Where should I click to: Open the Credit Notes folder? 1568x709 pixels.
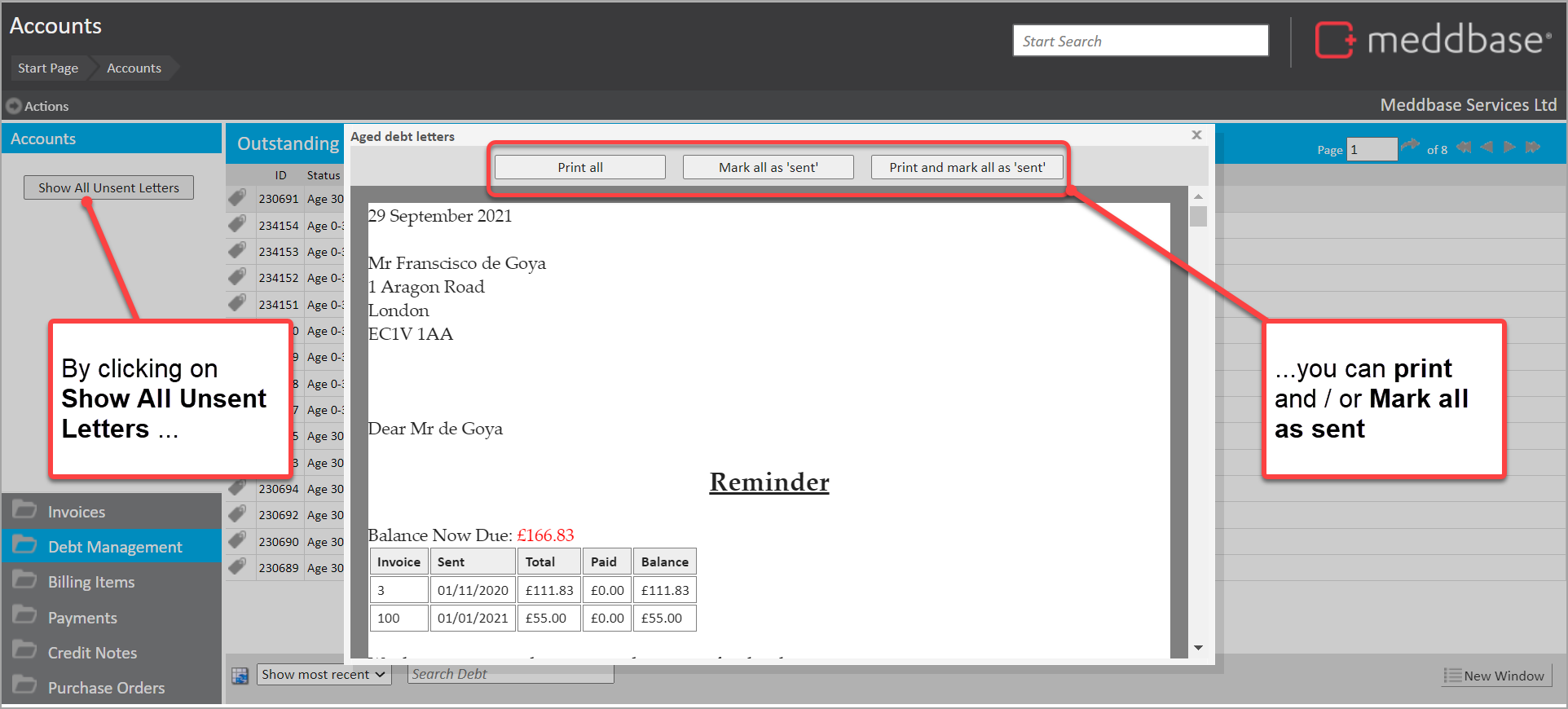92,653
